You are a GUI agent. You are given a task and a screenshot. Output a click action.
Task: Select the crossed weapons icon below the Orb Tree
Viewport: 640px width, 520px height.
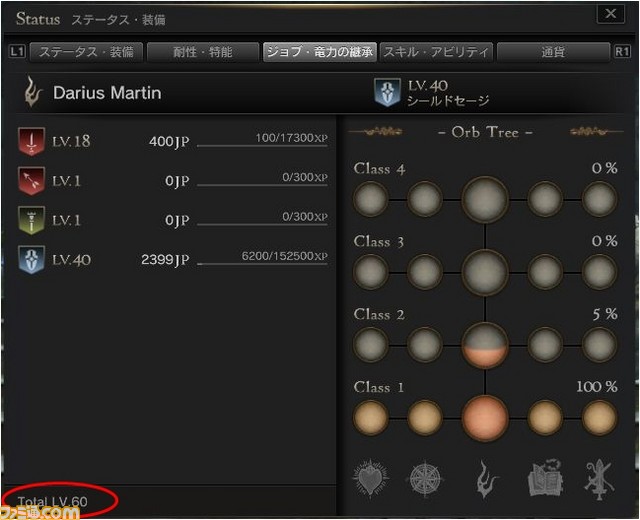pos(598,479)
